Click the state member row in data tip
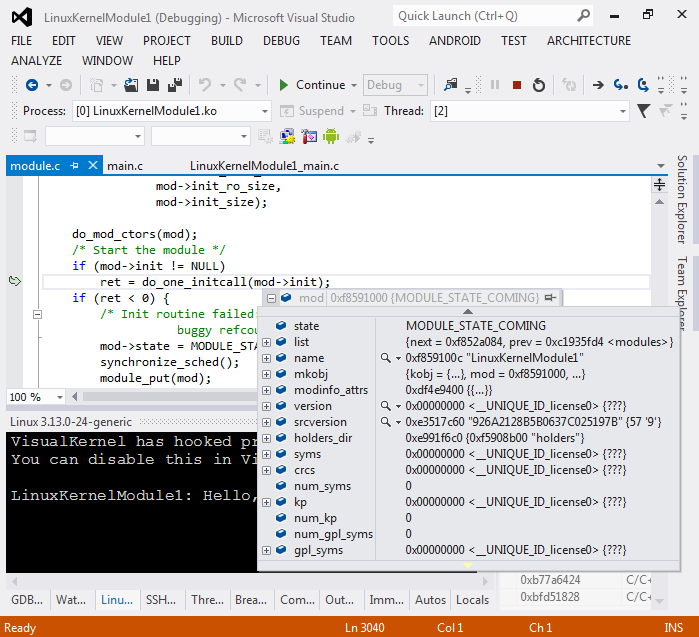The height and width of the screenshot is (637, 699). point(469,326)
